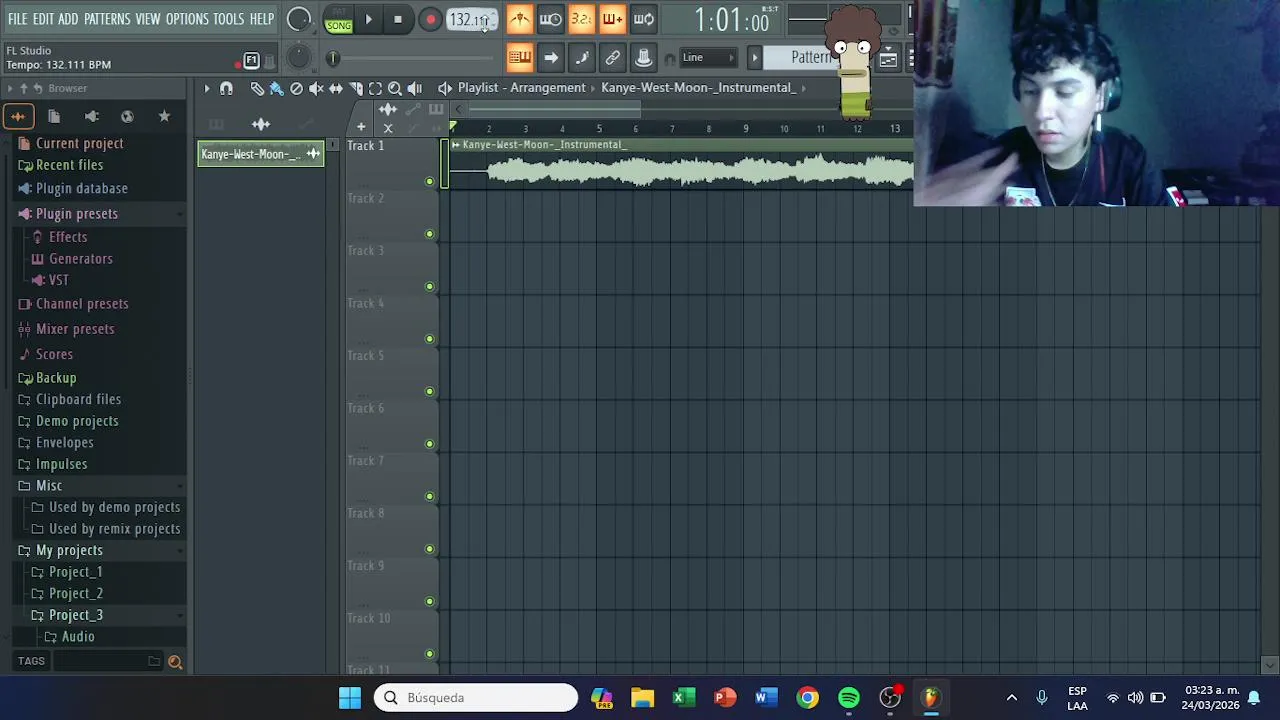This screenshot has width=1280, height=720.
Task: Toggle Track 1 mute switch
Action: (x=430, y=181)
